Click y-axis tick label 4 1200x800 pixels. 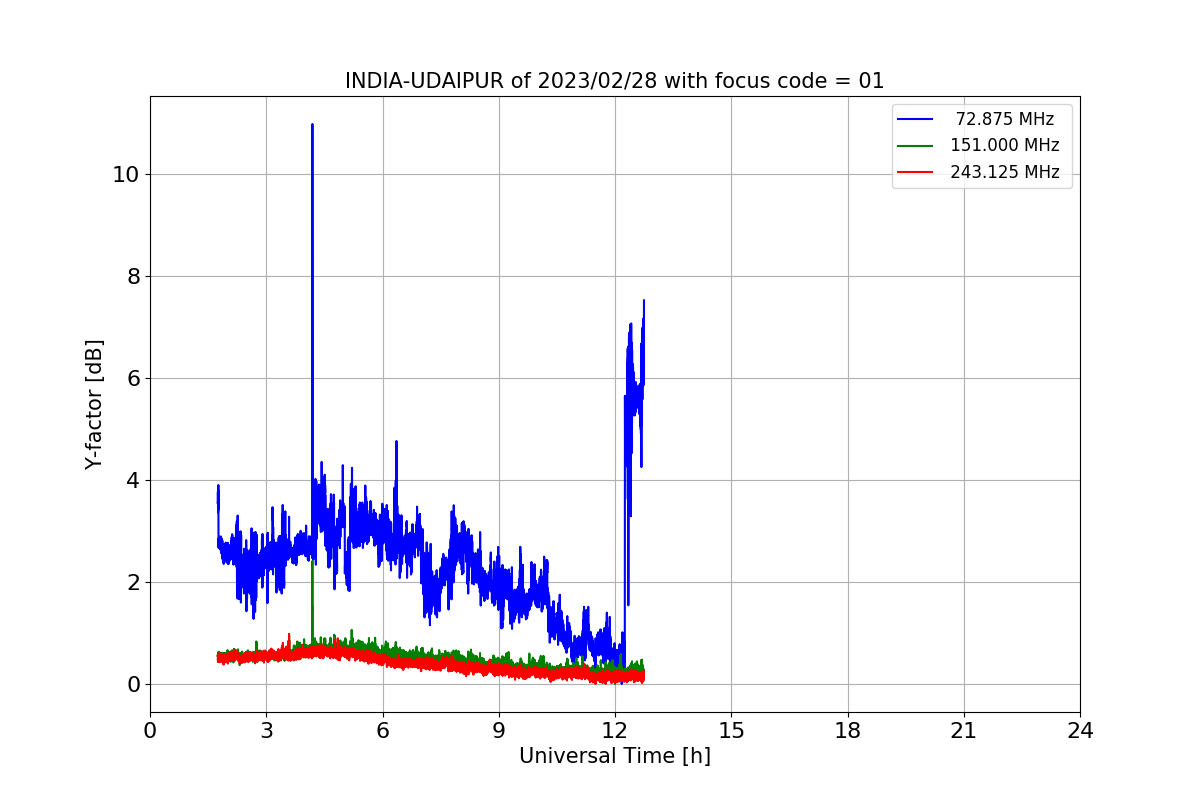click(133, 480)
